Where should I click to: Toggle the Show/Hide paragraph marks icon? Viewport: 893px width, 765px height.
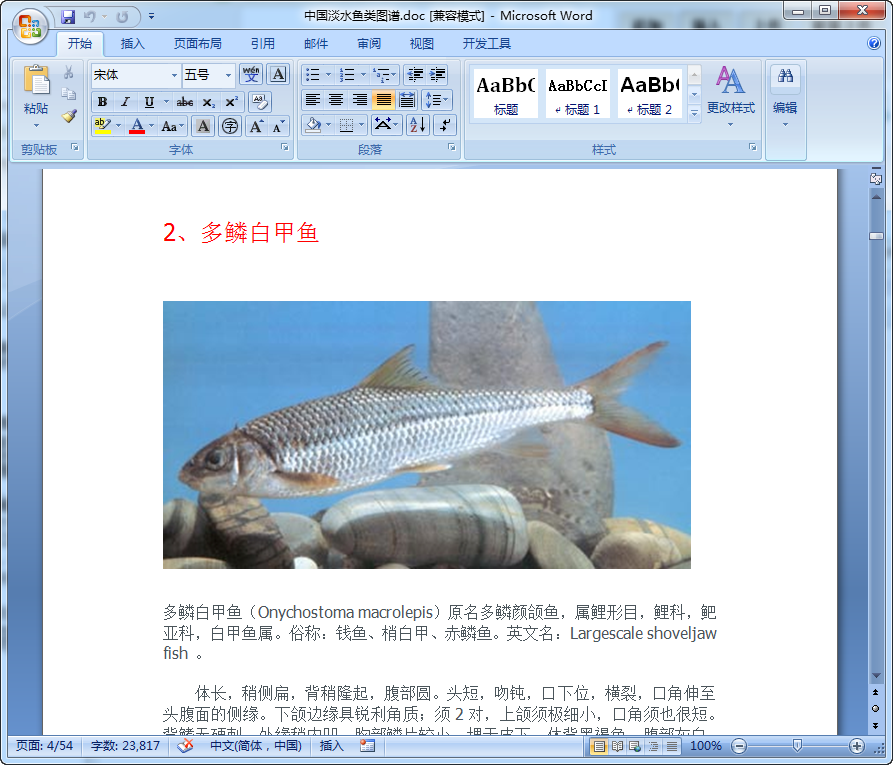coord(445,124)
